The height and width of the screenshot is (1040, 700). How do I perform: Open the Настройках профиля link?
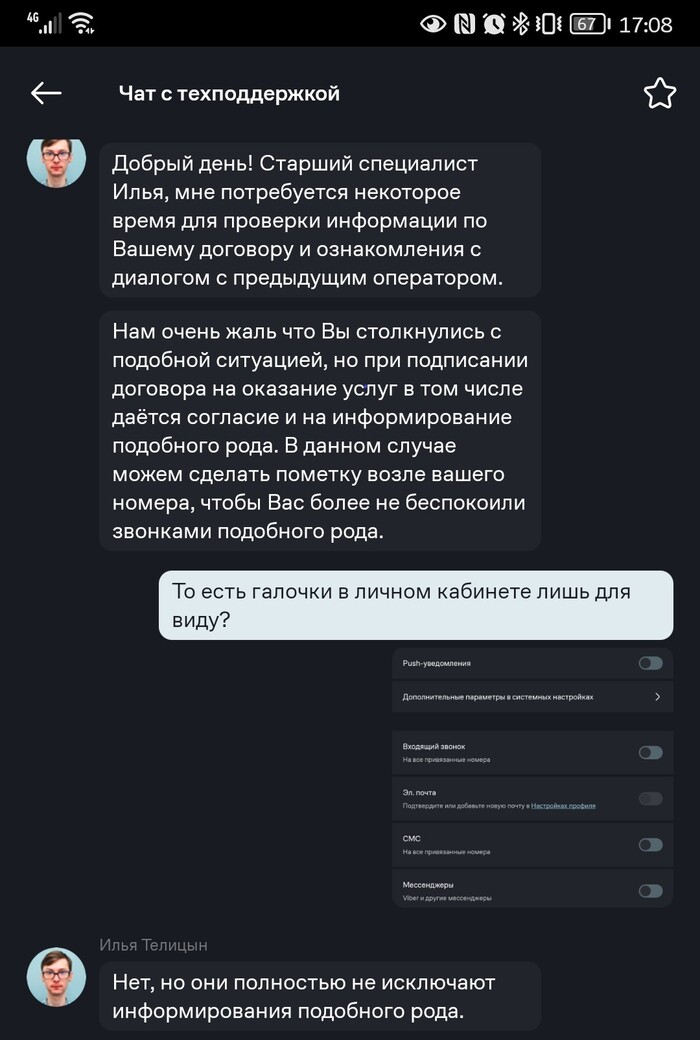563,805
